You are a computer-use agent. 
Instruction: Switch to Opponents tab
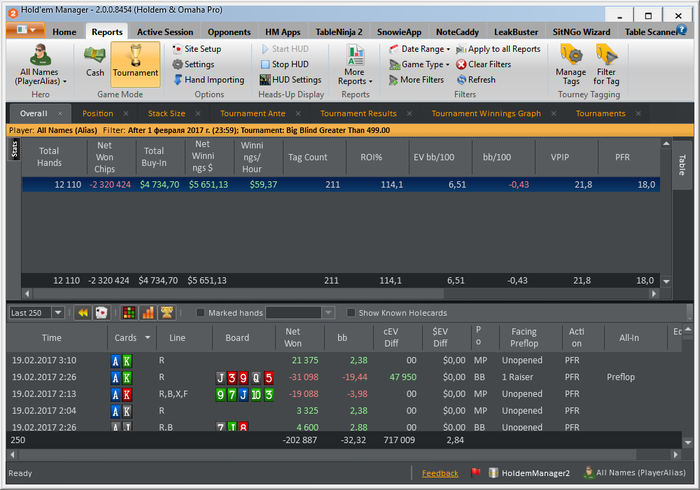pyautogui.click(x=229, y=32)
